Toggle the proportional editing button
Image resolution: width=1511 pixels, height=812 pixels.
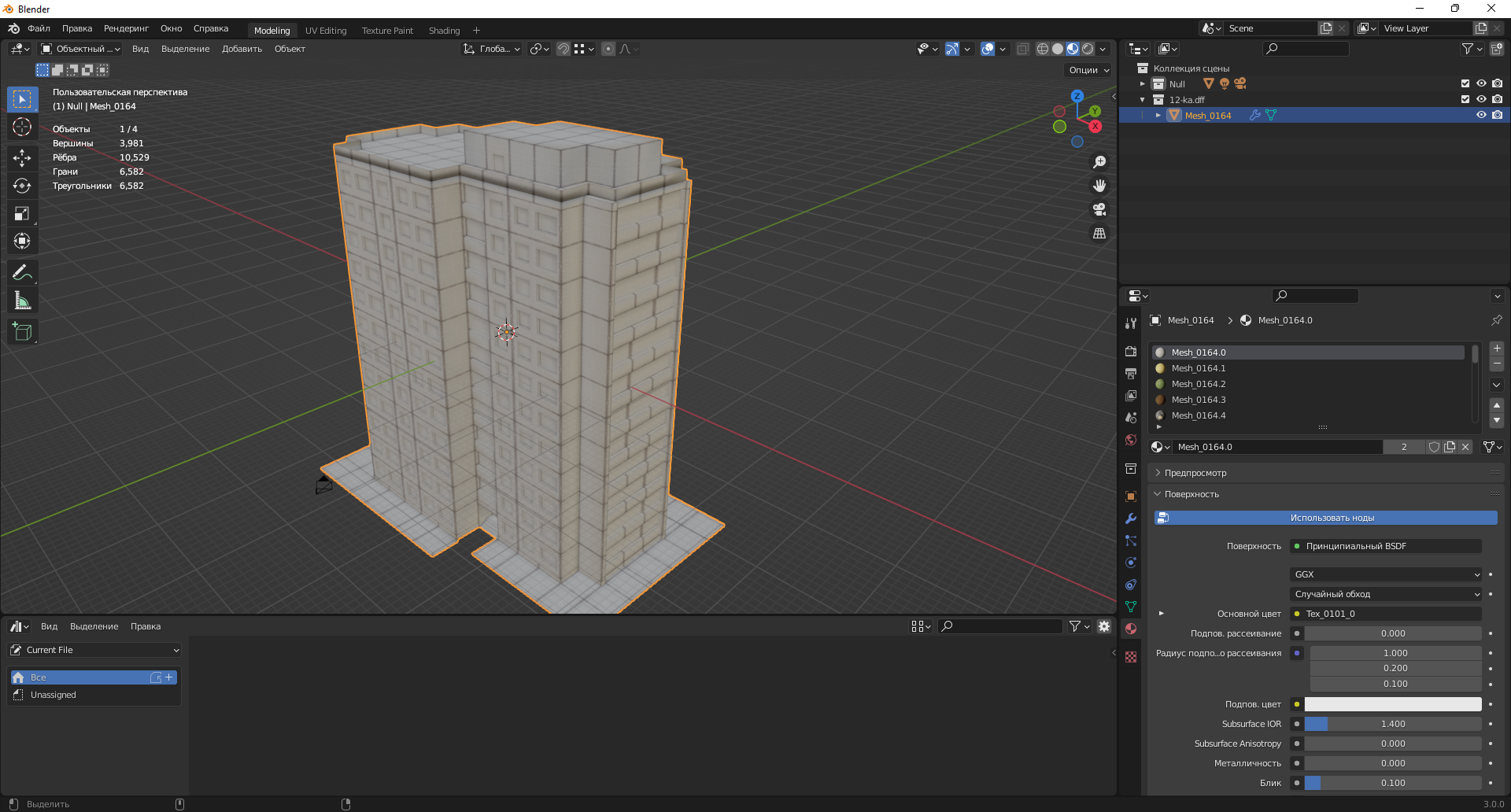tap(608, 49)
